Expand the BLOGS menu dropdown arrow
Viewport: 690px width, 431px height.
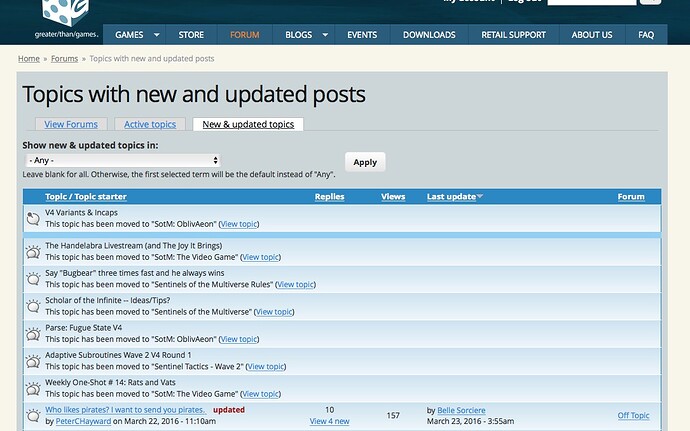[325, 35]
